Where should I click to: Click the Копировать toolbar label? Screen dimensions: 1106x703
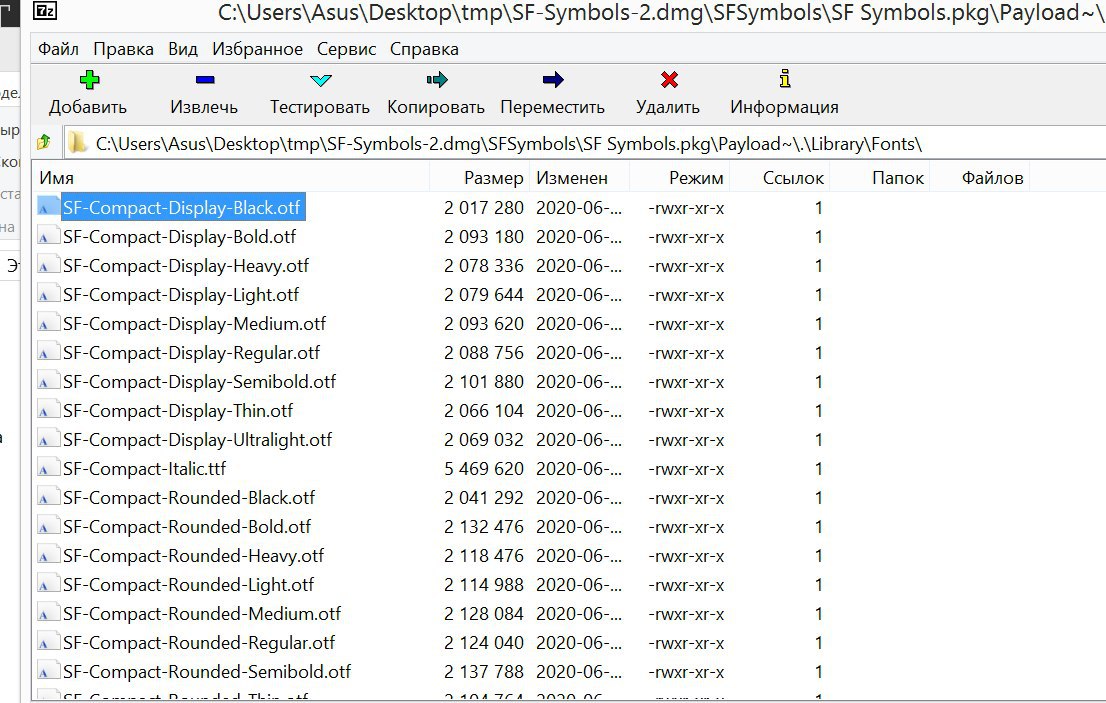tap(435, 107)
